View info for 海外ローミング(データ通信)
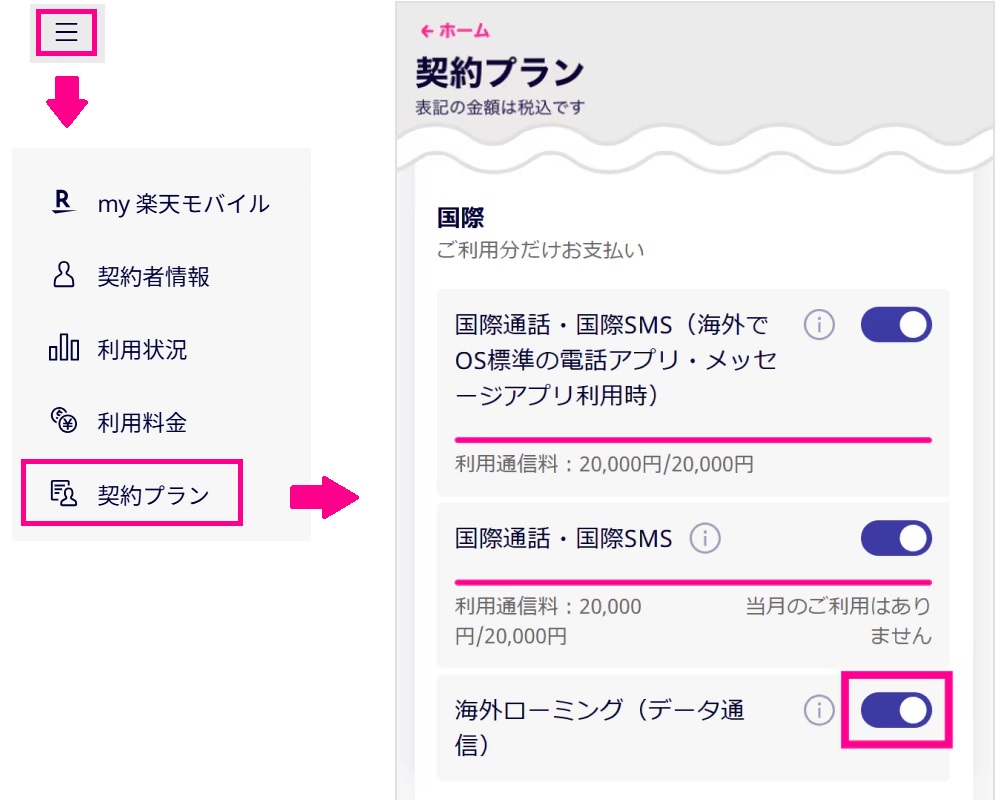The width and height of the screenshot is (1000, 800). 819,710
